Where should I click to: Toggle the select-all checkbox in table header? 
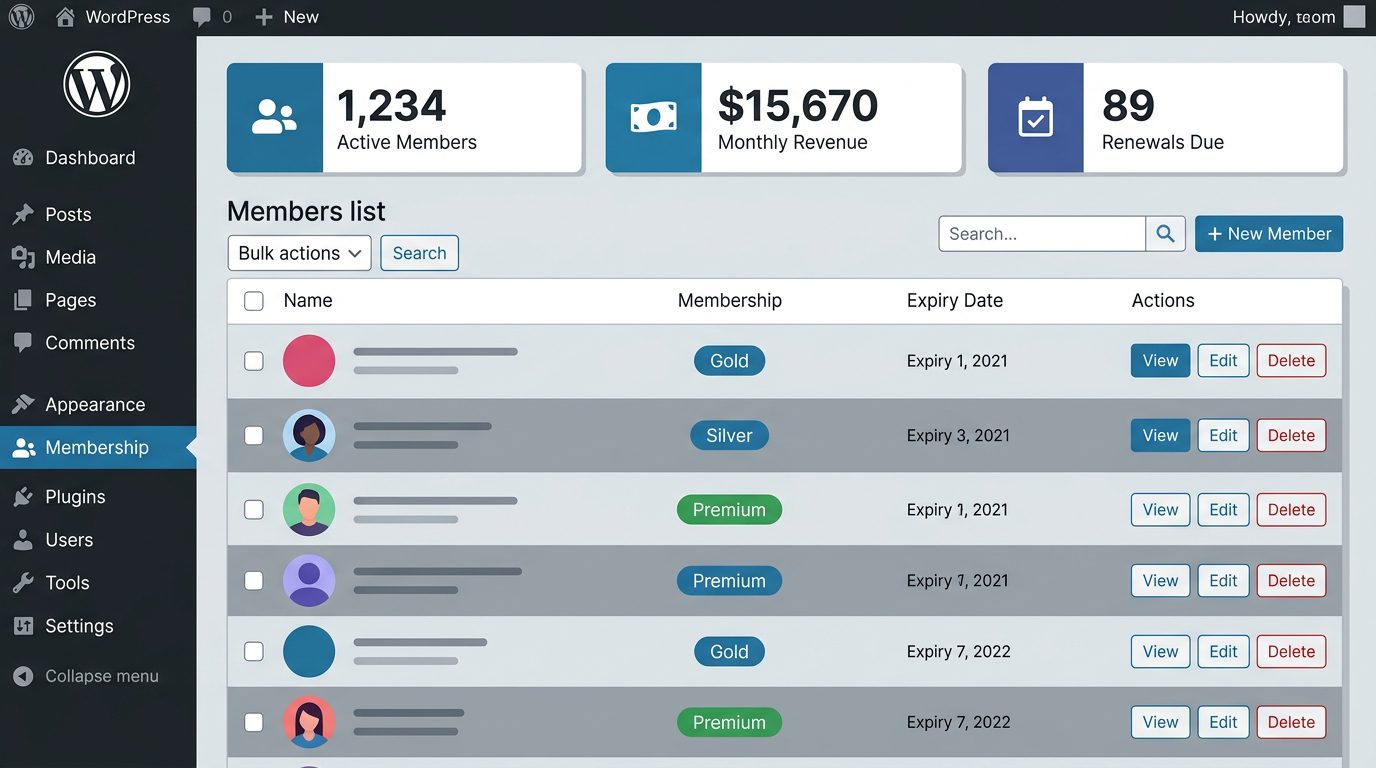click(254, 301)
